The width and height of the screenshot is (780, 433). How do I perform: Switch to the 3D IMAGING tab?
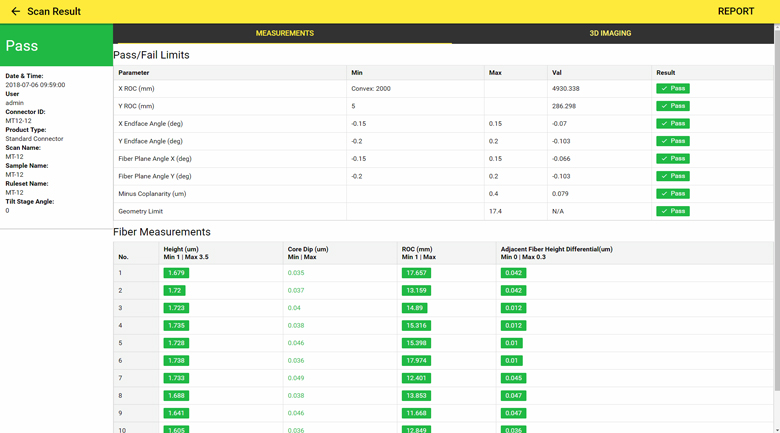click(x=609, y=33)
